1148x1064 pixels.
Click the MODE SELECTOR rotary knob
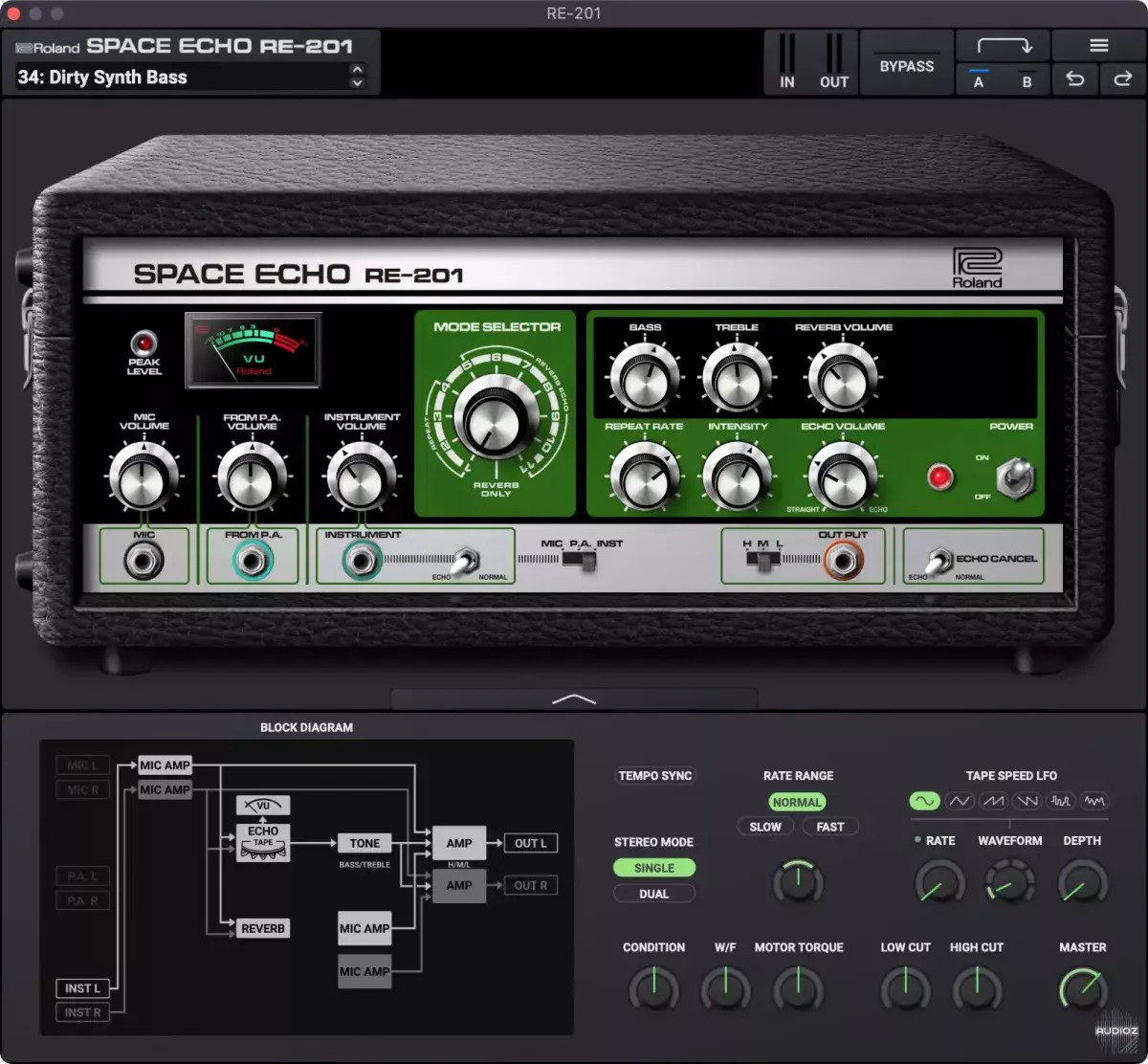pos(496,418)
